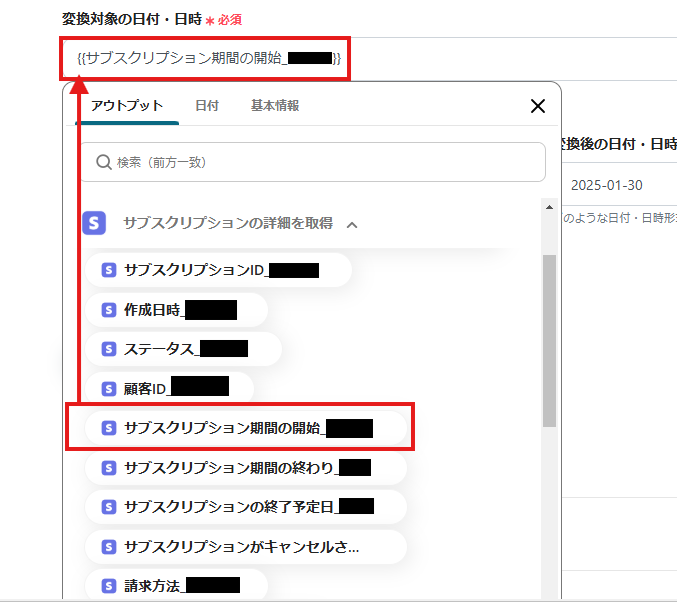Viewport: 677px width, 602px height.
Task: Click the magnifier icon in the search box
Action: 104,162
